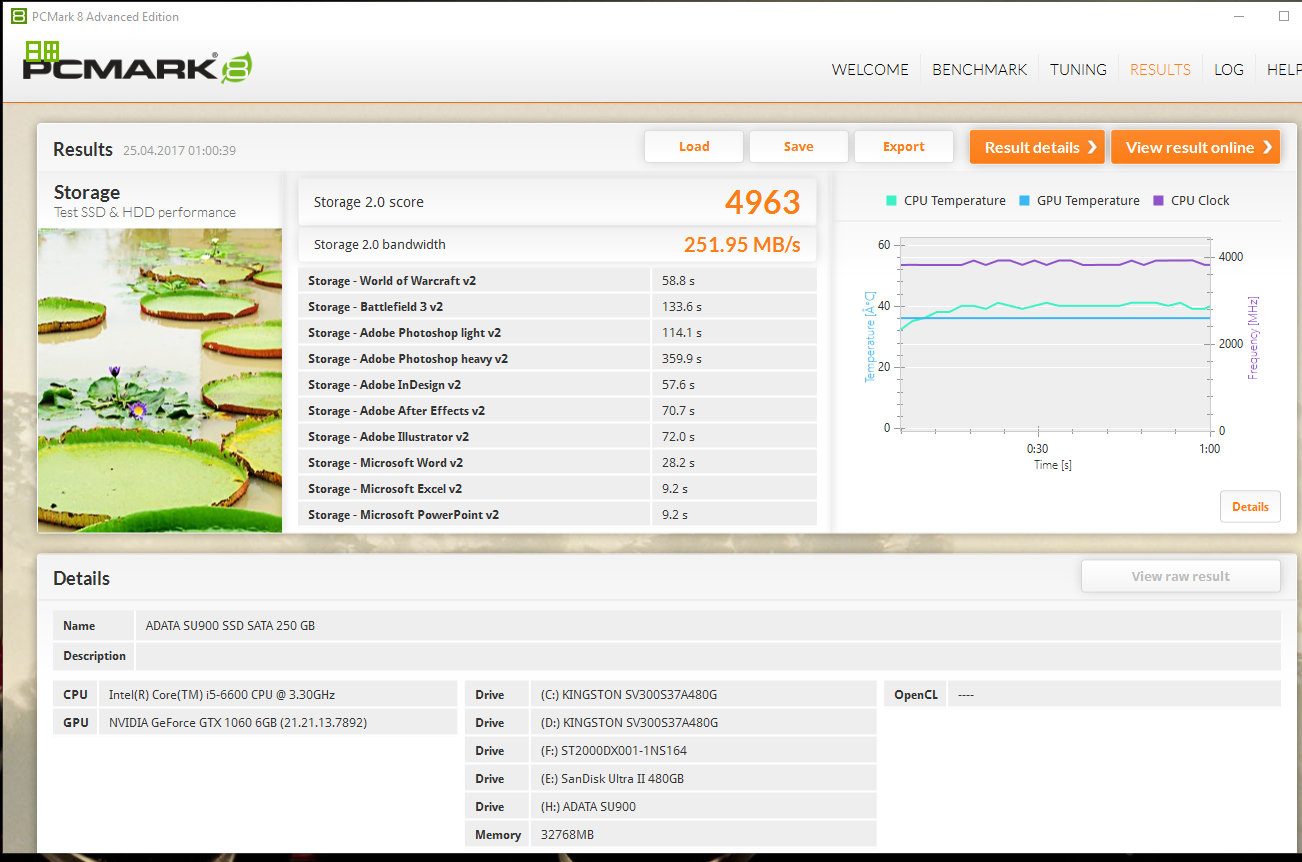Select the Storage 2.0 score 4963
The width and height of the screenshot is (1302, 862).
click(762, 202)
